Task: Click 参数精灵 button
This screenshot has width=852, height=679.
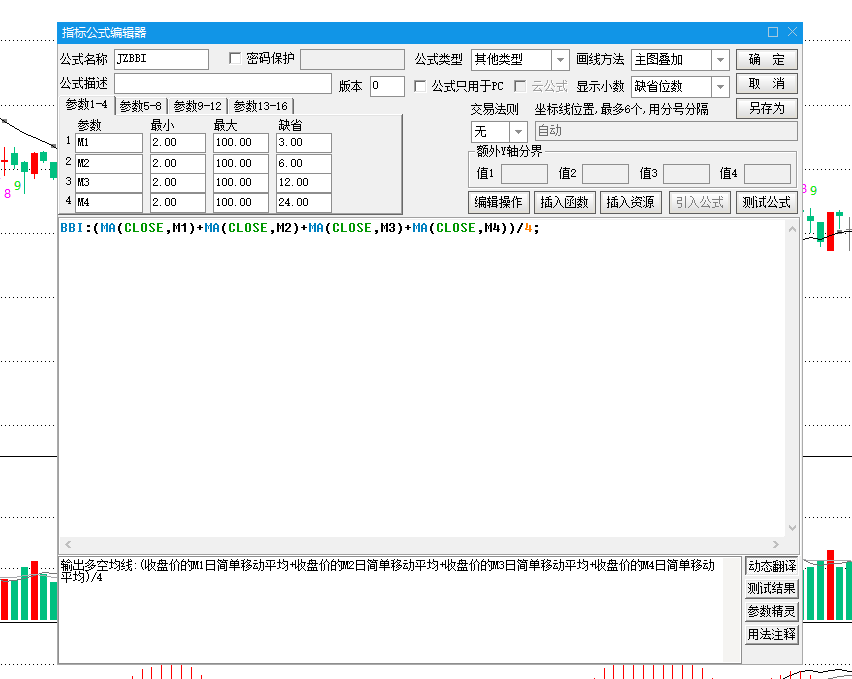Action: pos(772,611)
